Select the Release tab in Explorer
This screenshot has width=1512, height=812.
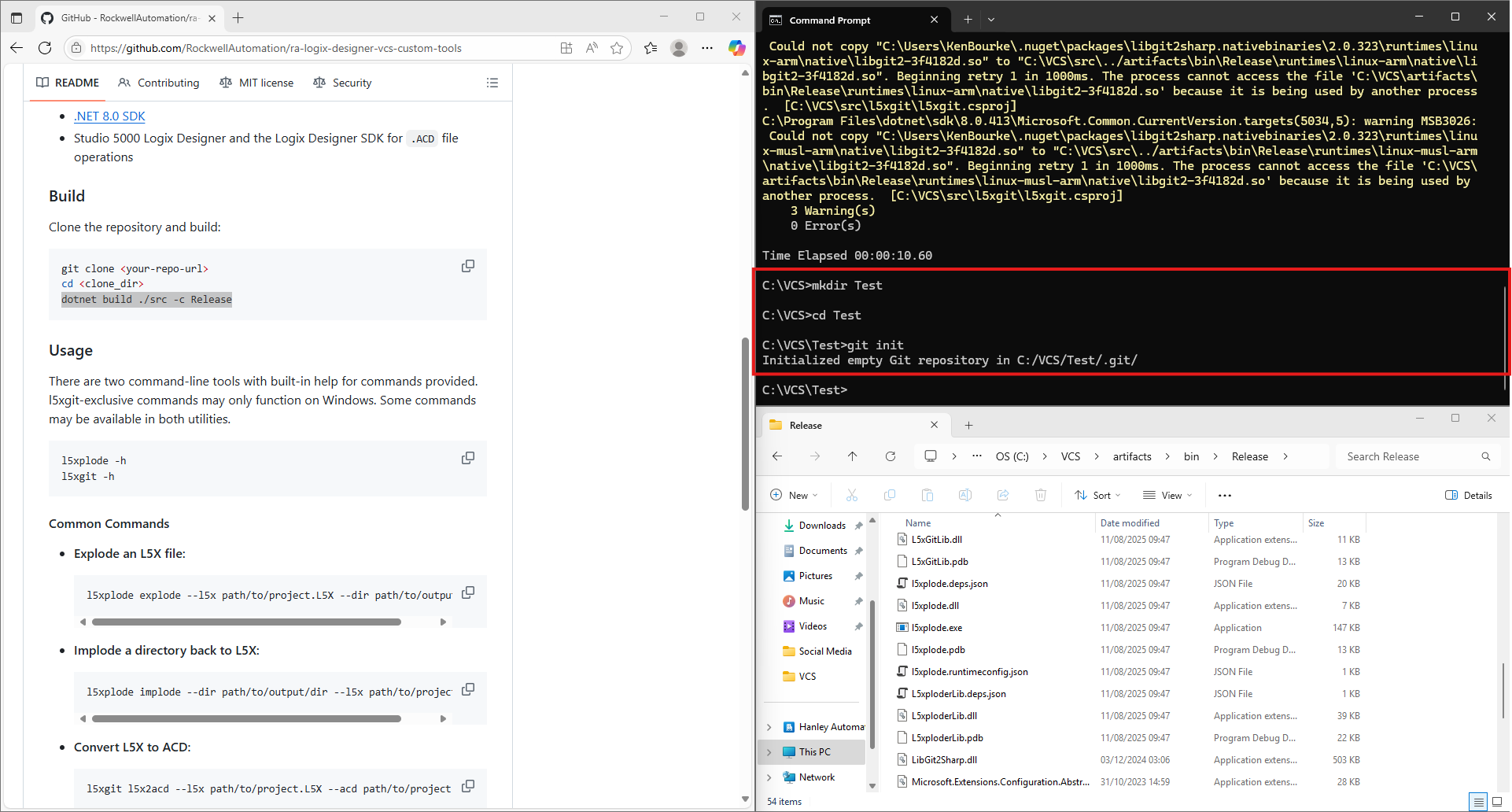855,425
